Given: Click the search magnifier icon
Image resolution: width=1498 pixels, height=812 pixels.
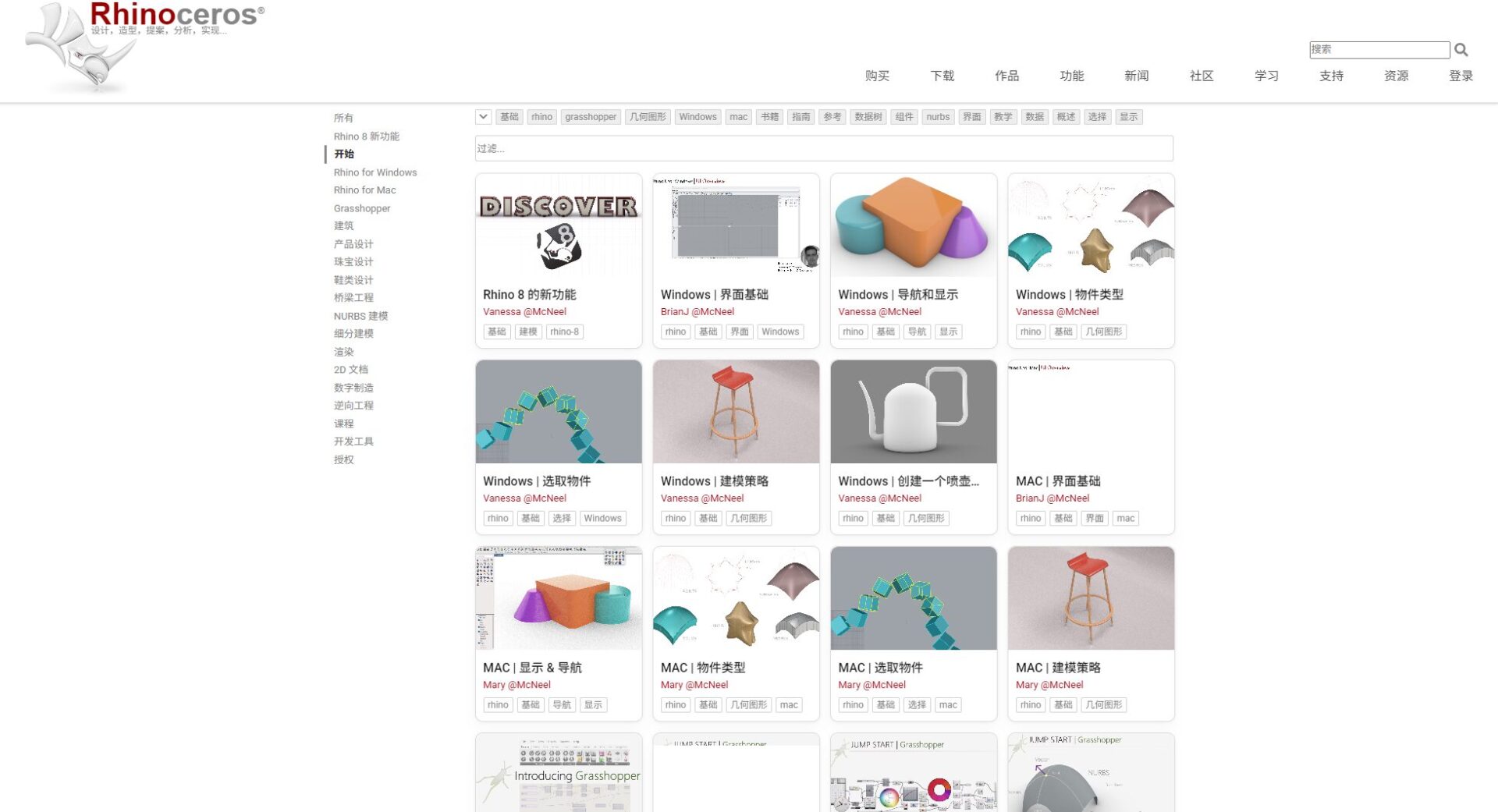Looking at the screenshot, I should coord(1462,49).
